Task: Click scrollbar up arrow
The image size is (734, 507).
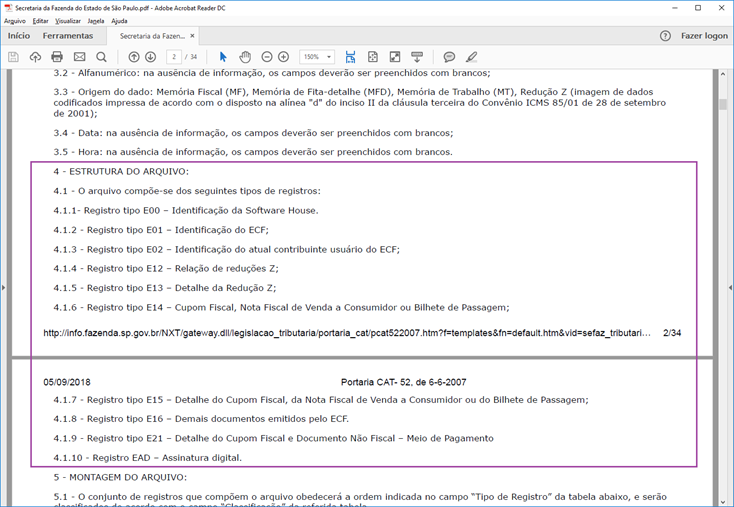Action: 723,74
